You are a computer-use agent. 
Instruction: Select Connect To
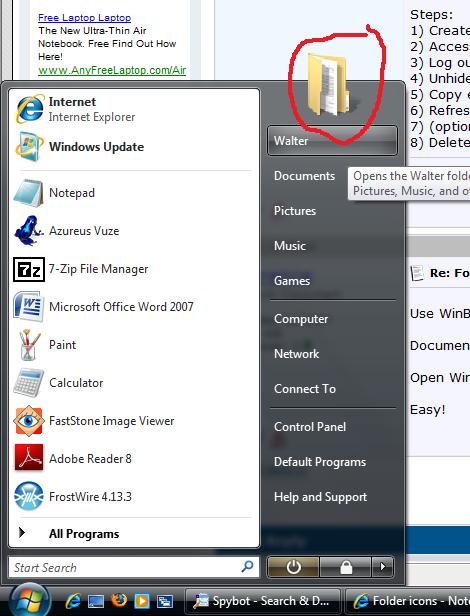click(305, 389)
